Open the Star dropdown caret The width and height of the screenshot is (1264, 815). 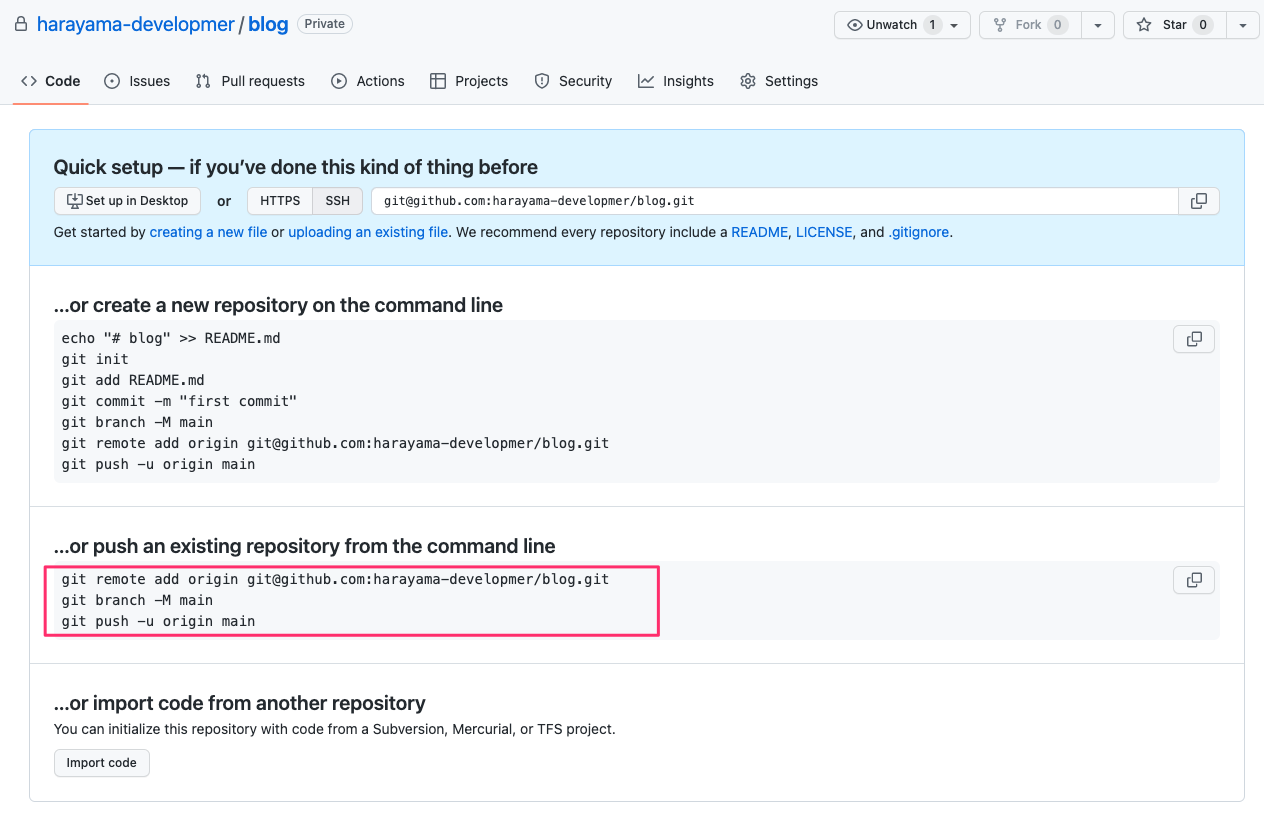tap(1243, 25)
